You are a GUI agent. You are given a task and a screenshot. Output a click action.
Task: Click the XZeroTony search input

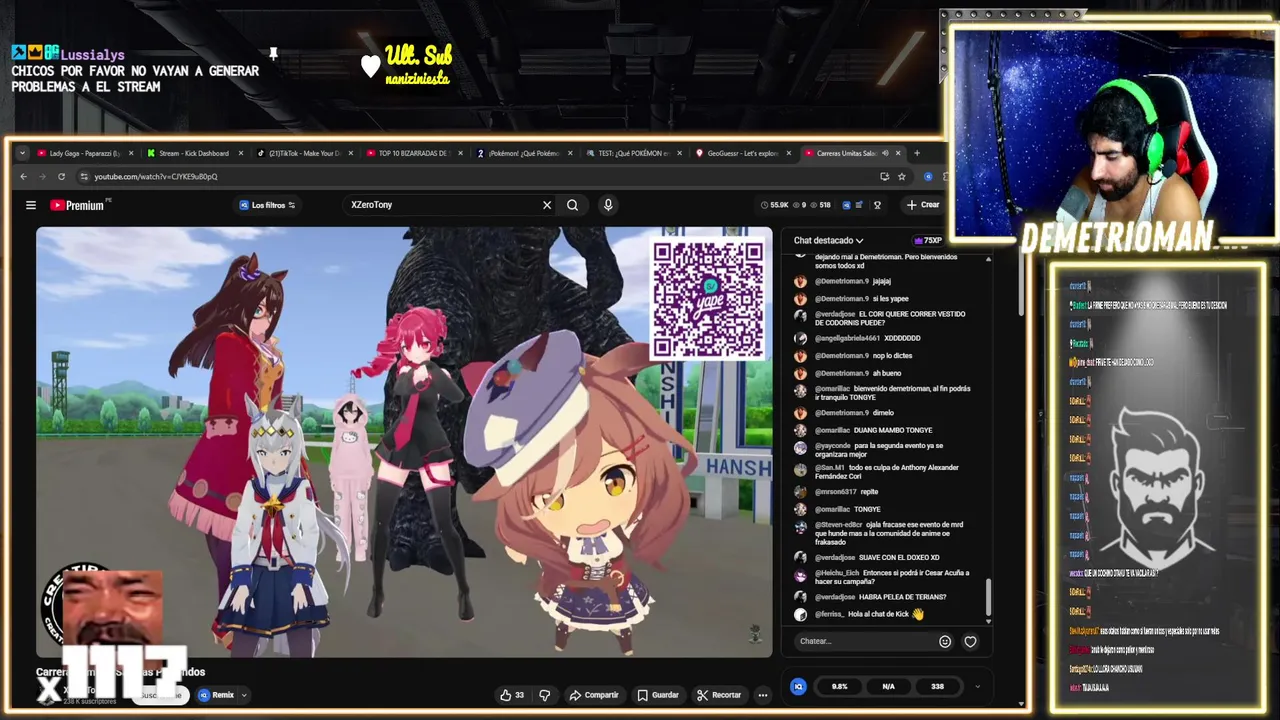pyautogui.click(x=440, y=205)
